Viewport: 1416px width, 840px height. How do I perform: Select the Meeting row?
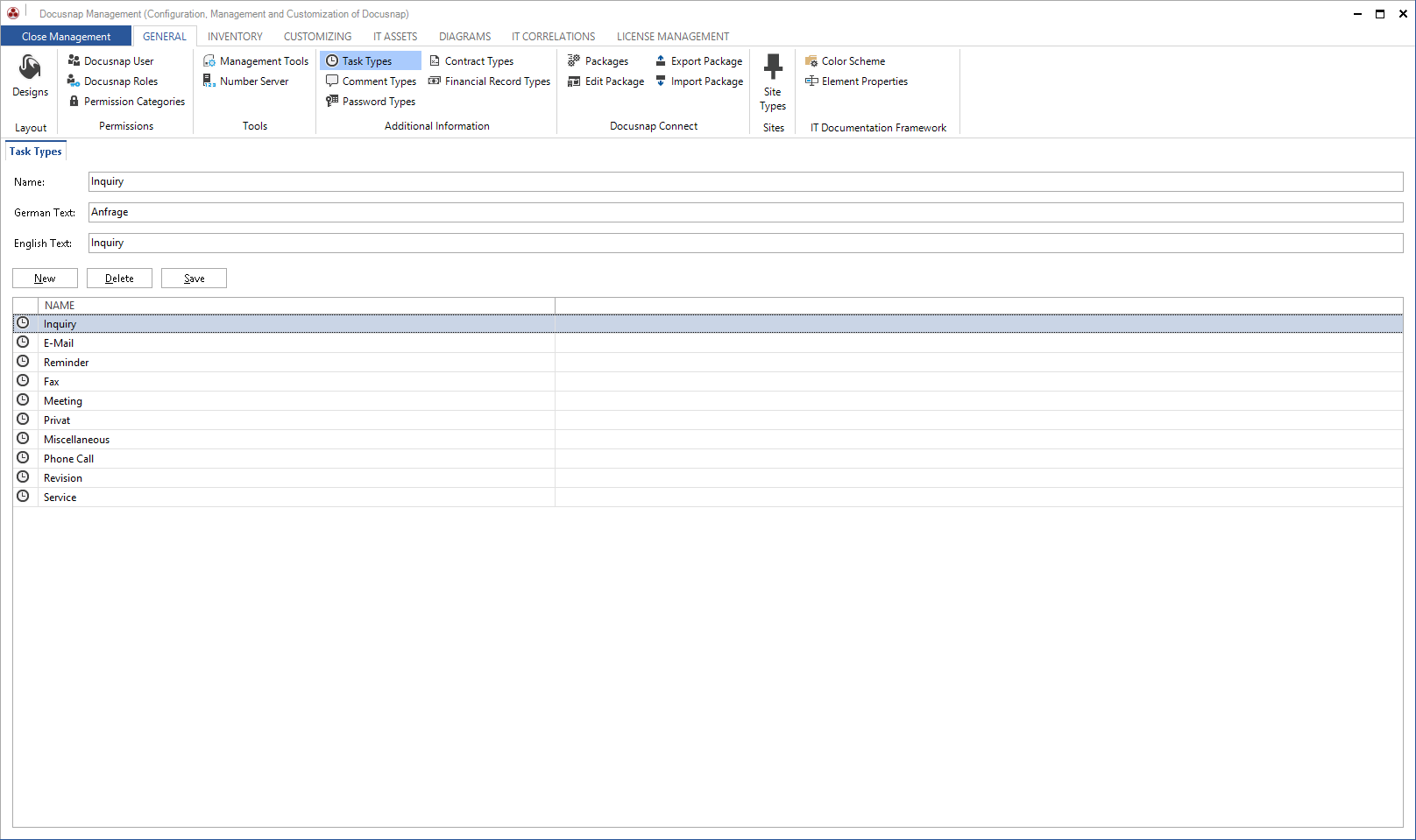tap(708, 400)
